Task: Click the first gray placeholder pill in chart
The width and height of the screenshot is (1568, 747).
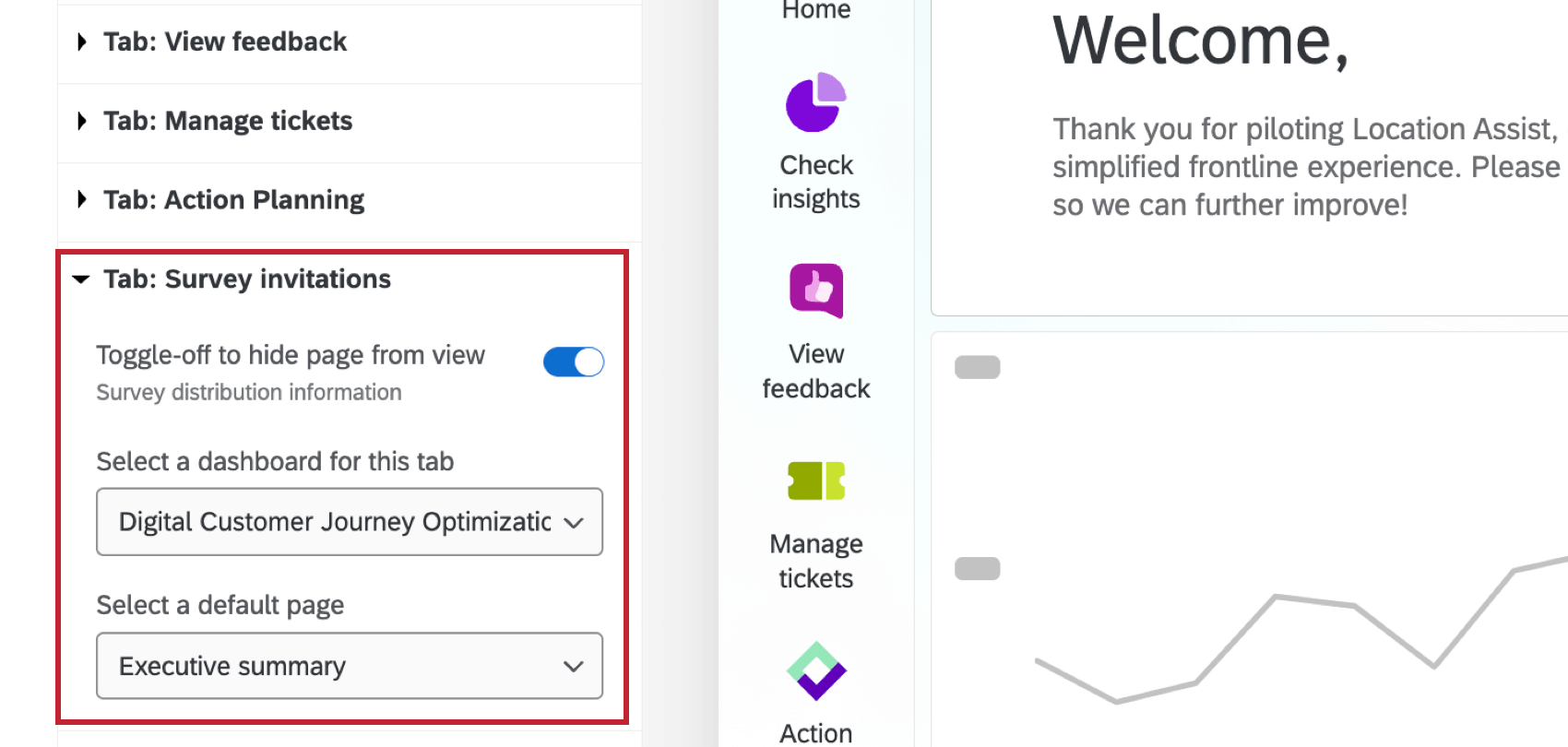Action: (978, 367)
